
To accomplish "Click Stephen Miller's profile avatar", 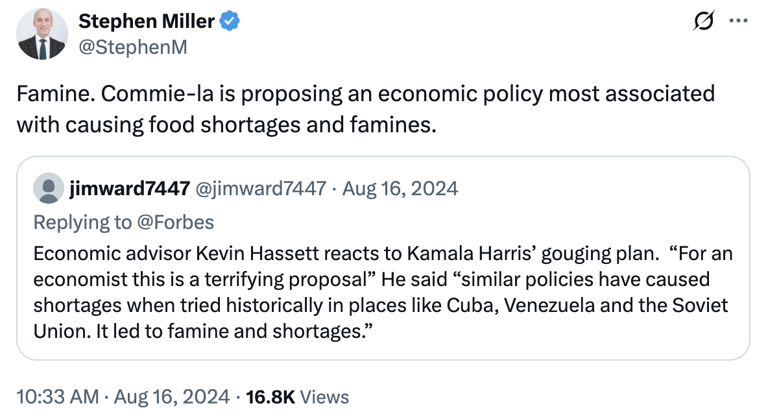I will tap(42, 34).
